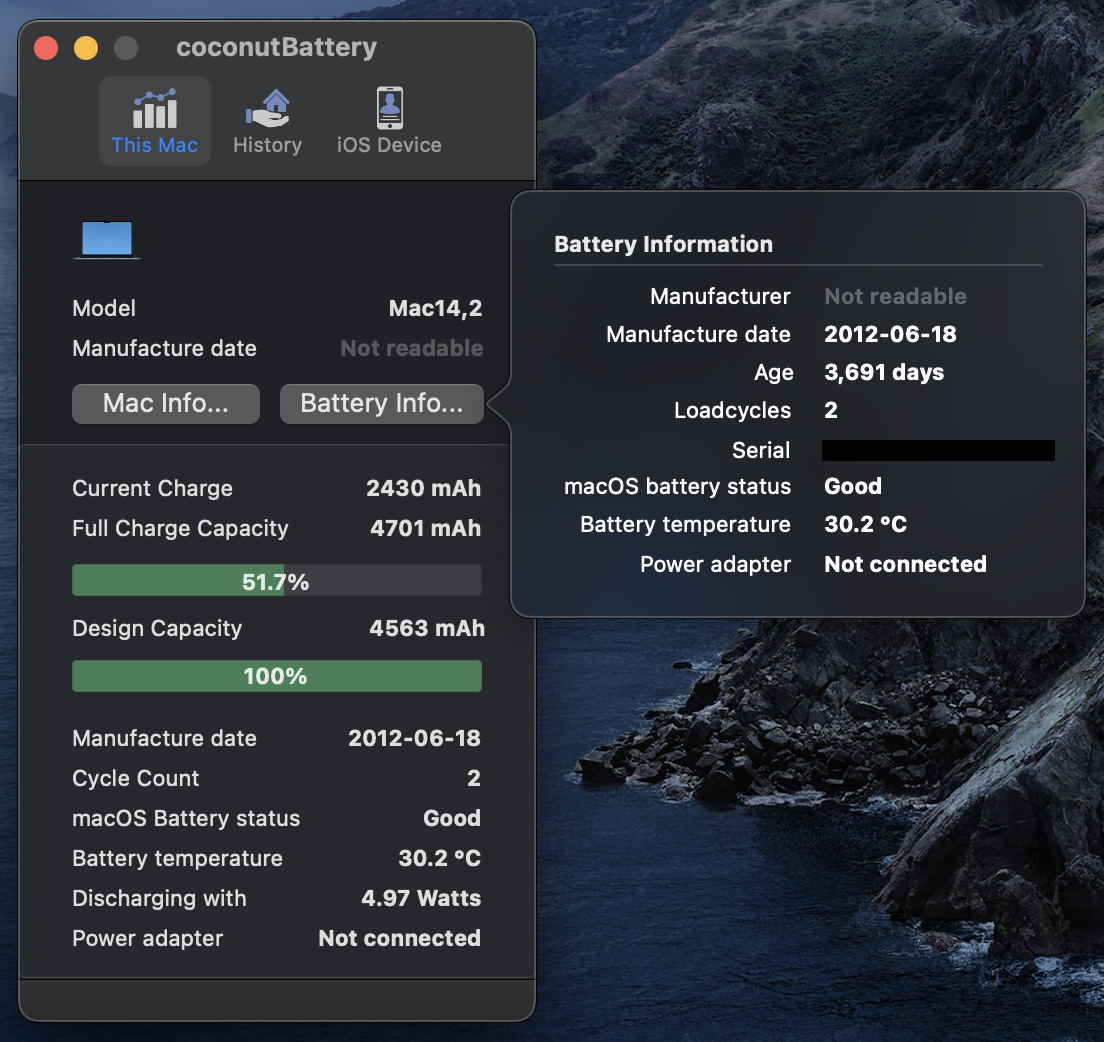Click the Current Charge value 2430 mAh
Screen dimensions: 1104x1042
coord(424,488)
